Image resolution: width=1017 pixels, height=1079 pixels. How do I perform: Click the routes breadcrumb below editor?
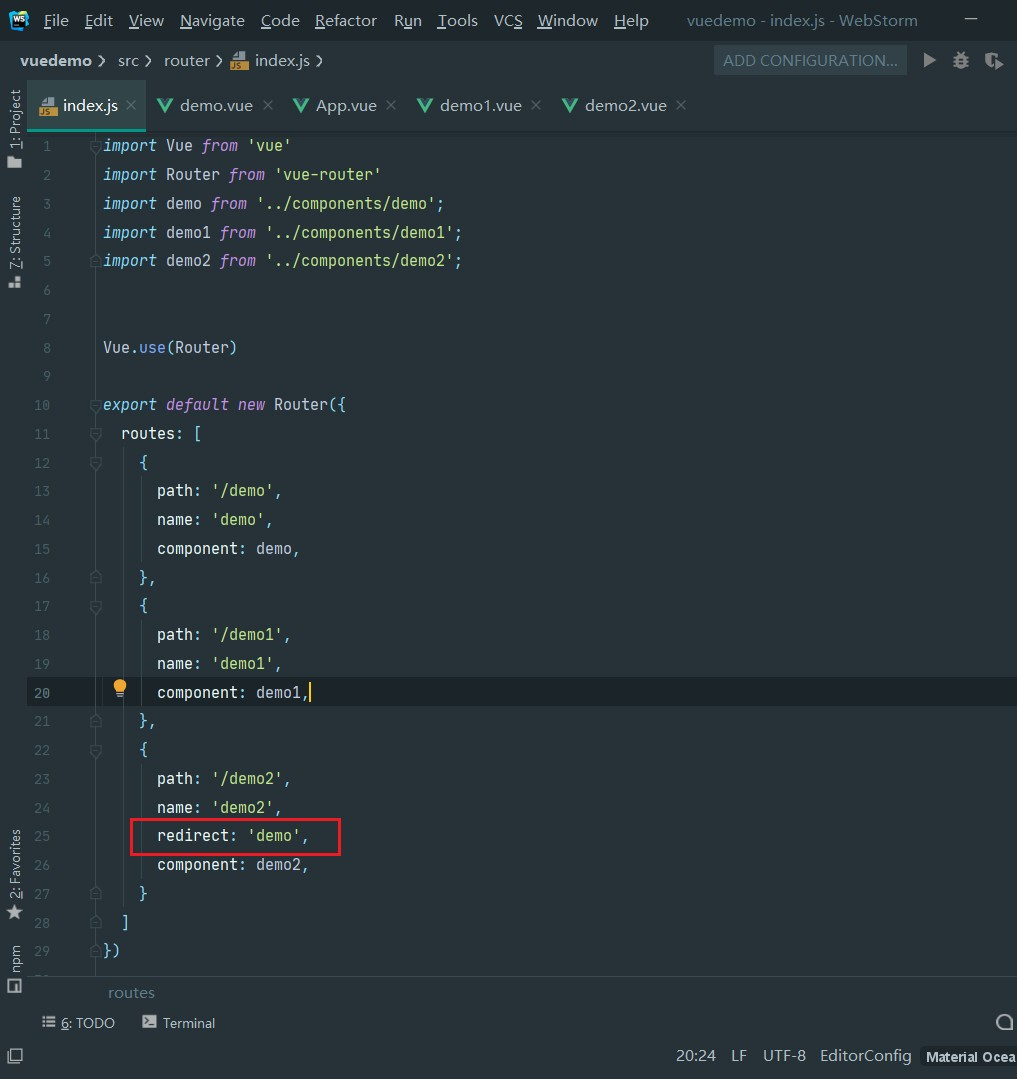click(x=131, y=992)
